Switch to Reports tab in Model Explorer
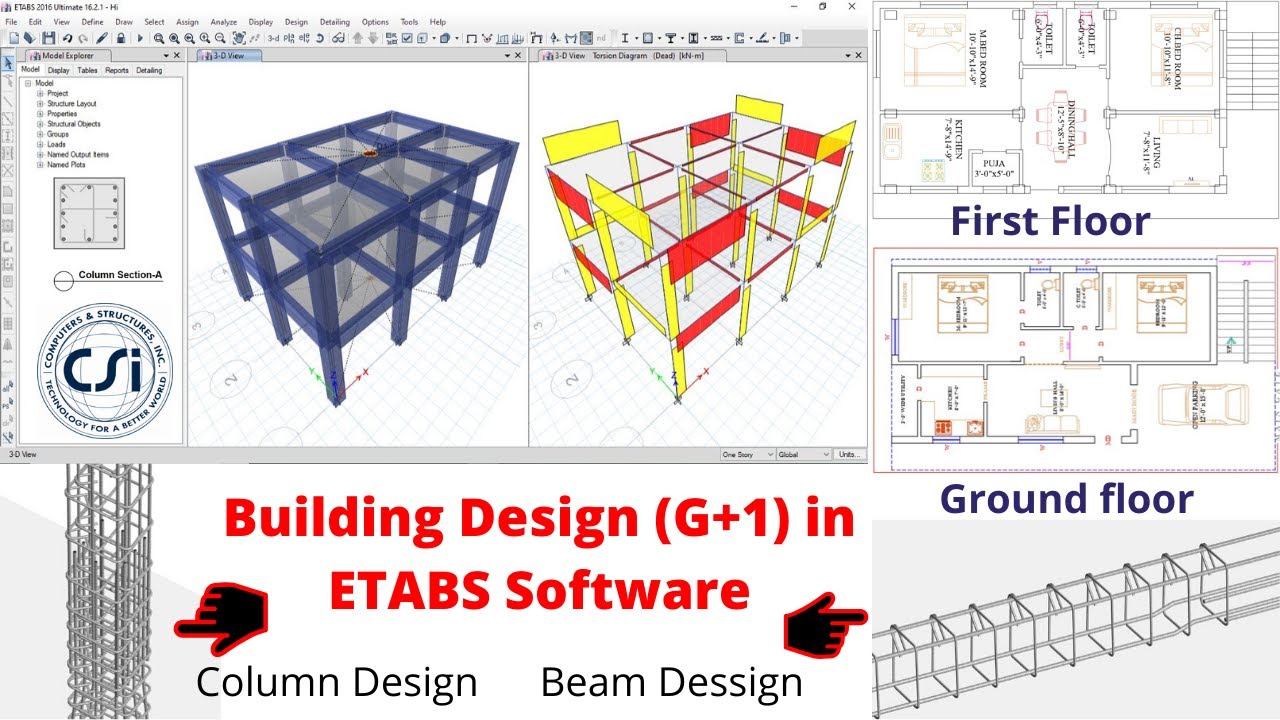Image resolution: width=1280 pixels, height=720 pixels. point(117,70)
